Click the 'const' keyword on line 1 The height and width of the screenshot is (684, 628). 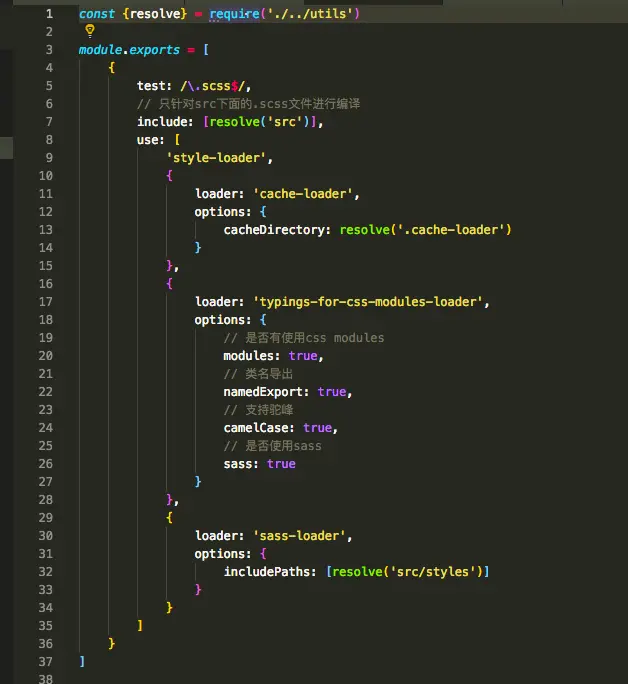point(97,14)
